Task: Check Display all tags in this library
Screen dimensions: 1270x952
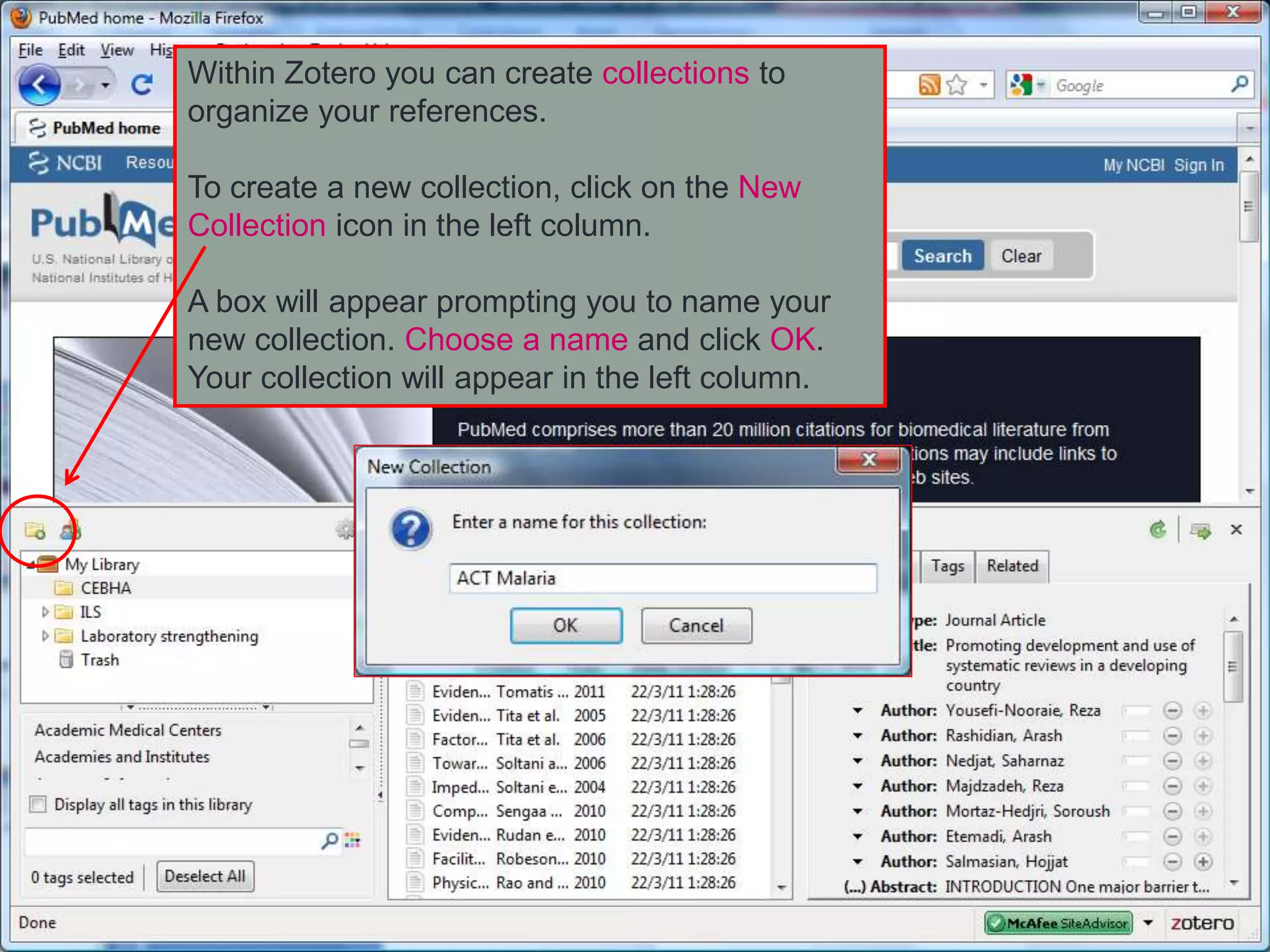Action: click(x=38, y=804)
